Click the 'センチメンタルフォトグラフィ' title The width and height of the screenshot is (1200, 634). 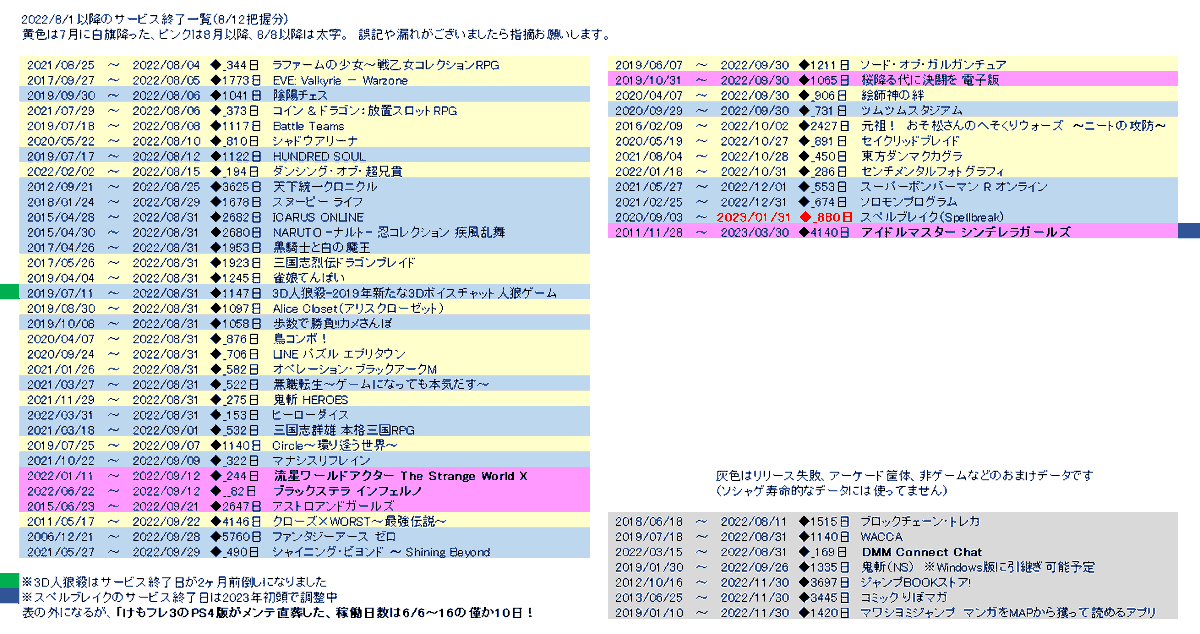pyautogui.click(x=934, y=171)
